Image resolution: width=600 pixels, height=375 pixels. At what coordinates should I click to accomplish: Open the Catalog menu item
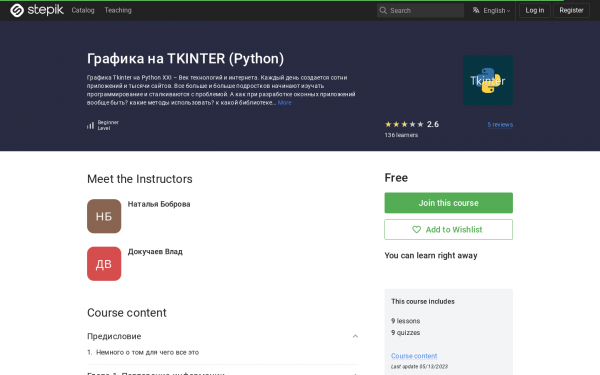tap(83, 10)
